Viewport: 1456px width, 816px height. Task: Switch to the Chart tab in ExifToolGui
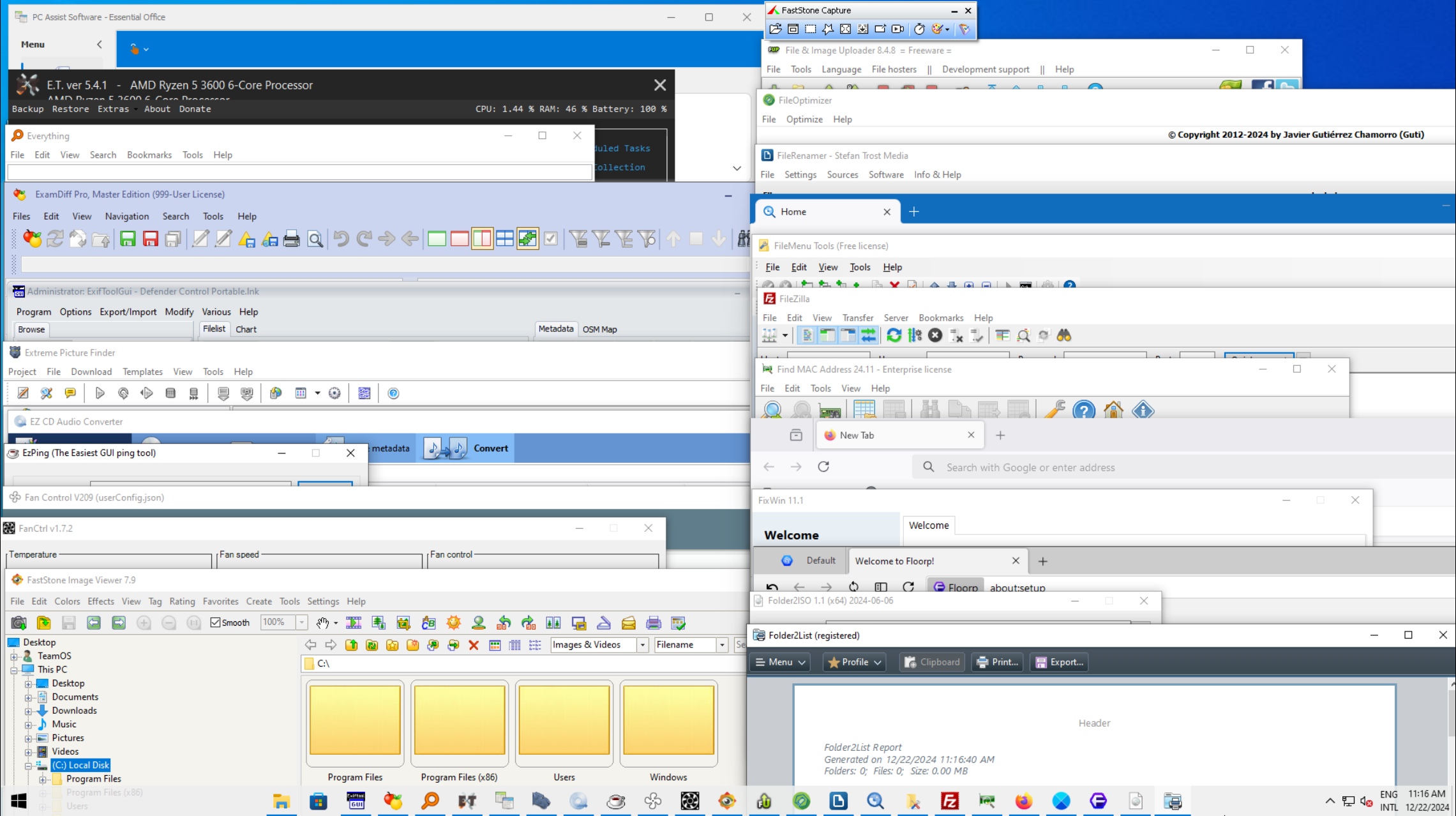[246, 329]
